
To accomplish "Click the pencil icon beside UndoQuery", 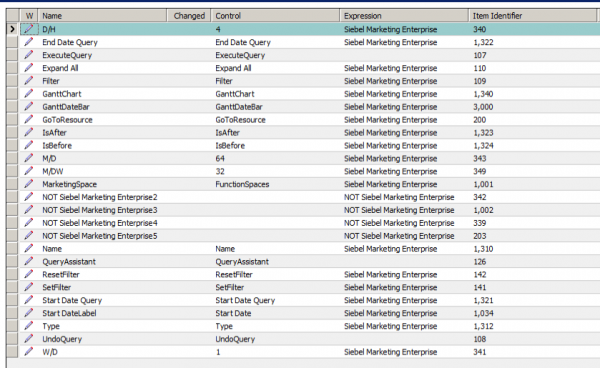I will tap(29, 339).
